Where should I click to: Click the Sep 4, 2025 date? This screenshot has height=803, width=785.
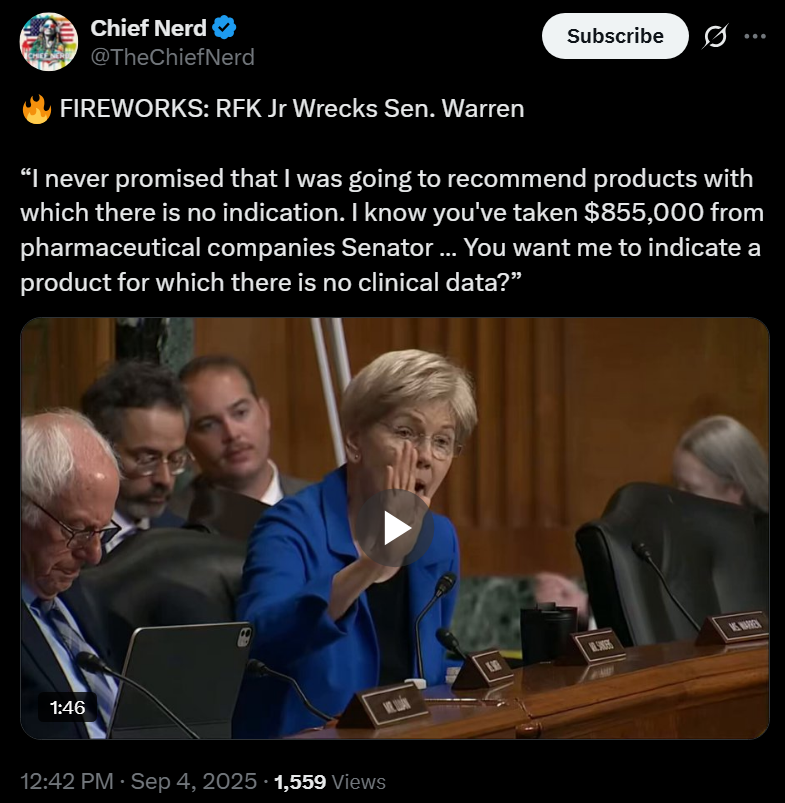click(x=194, y=781)
